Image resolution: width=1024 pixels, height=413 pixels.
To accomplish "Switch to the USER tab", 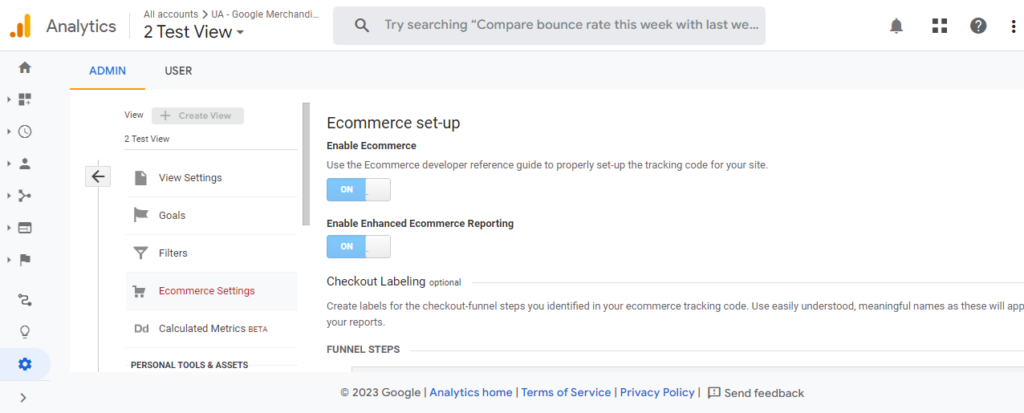I will coord(178,71).
